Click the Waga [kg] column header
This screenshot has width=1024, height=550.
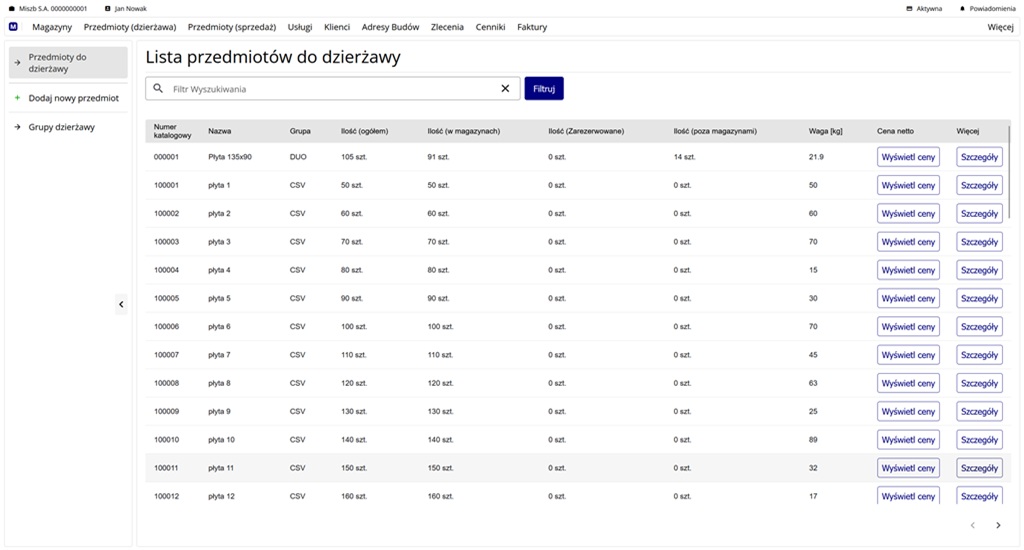click(825, 131)
